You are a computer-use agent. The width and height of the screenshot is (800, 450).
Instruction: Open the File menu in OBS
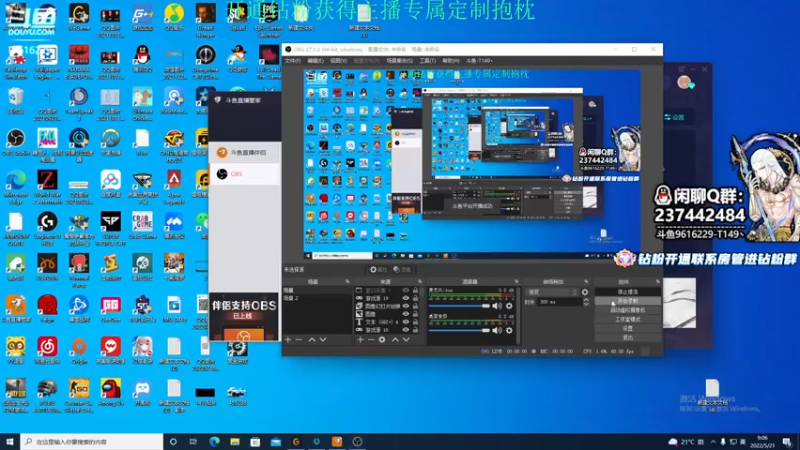coord(293,61)
